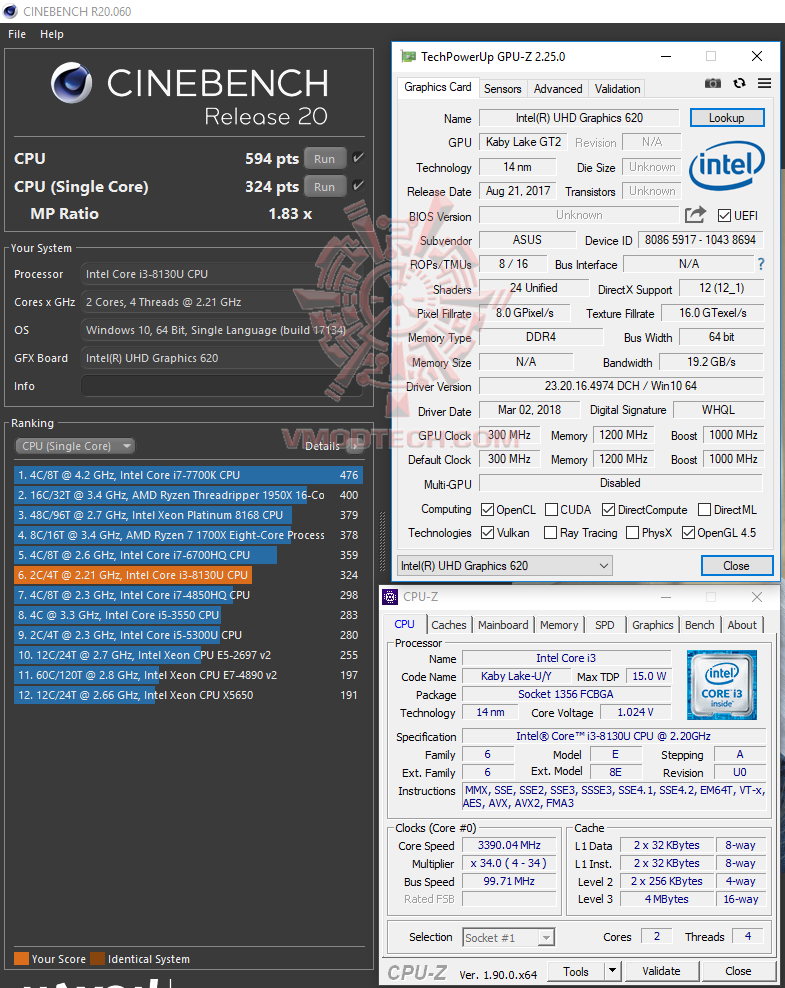Click the GPU-Z refresh icon
785x988 pixels.
(x=740, y=83)
